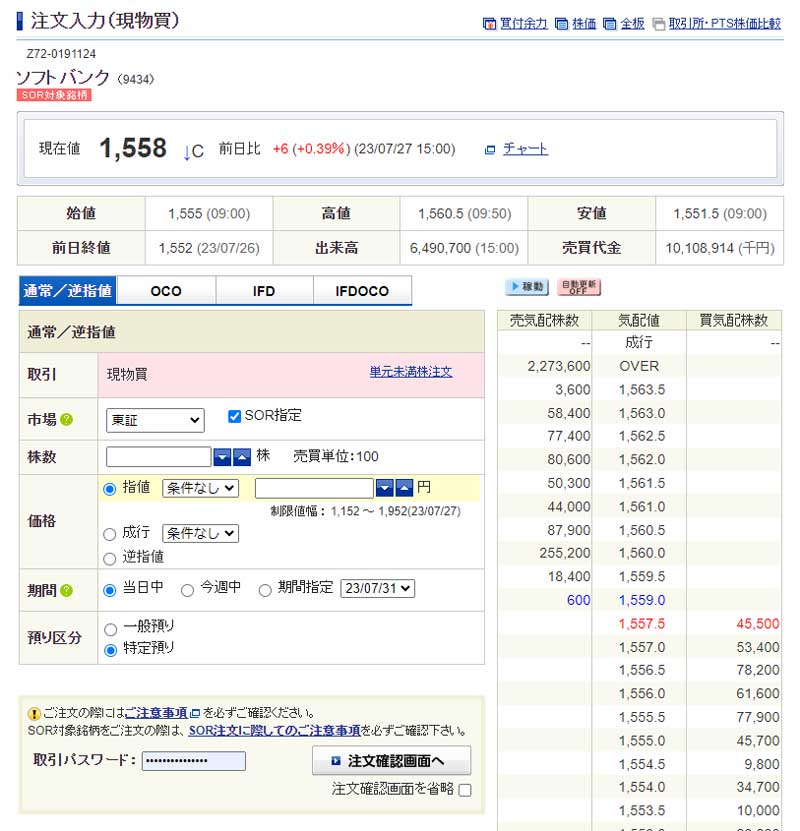Switch to the OCO order tab
The image size is (800, 831).
click(166, 290)
